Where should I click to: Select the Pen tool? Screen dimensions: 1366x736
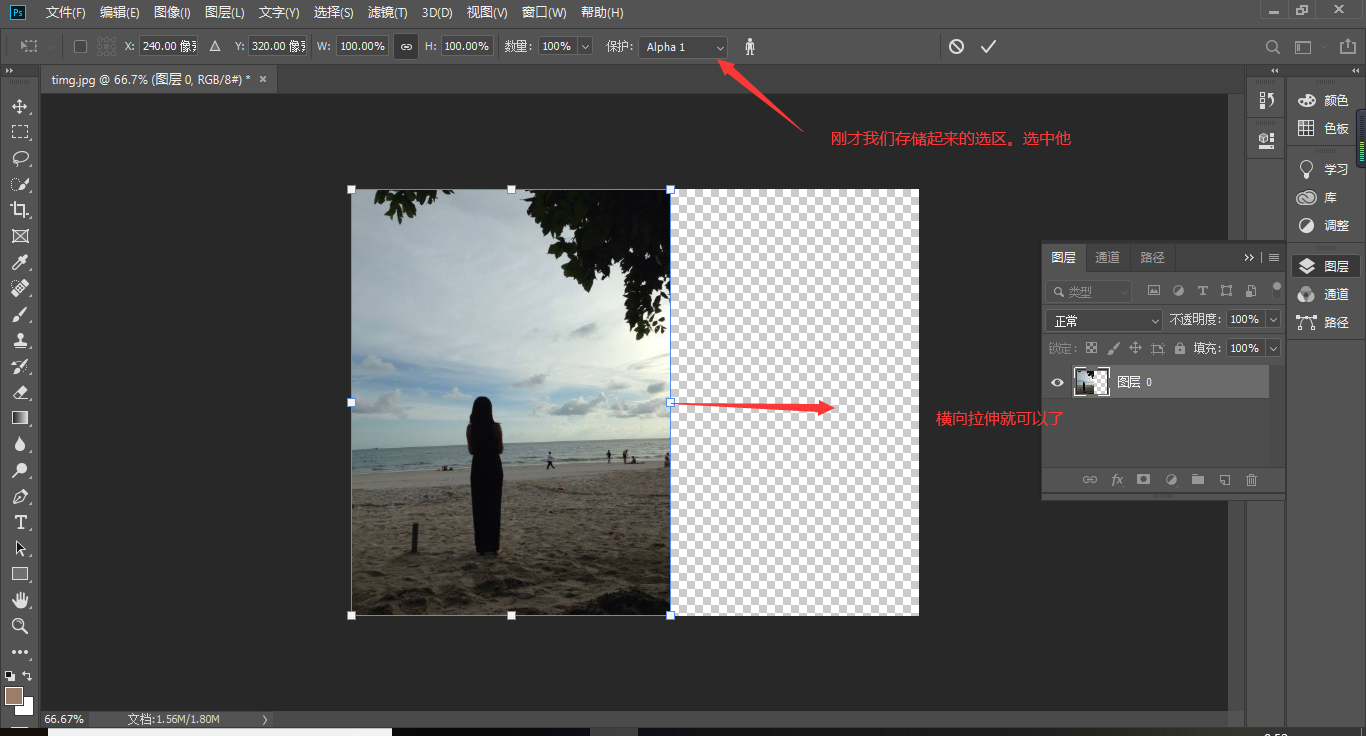click(x=20, y=496)
